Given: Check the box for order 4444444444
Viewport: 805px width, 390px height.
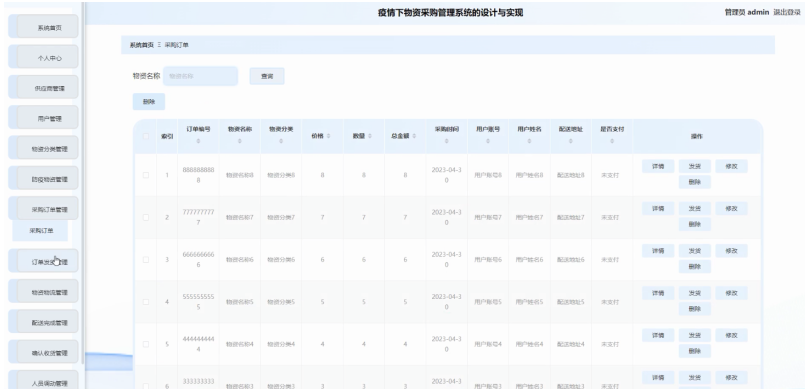Looking at the screenshot, I should pyautogui.click(x=146, y=344).
